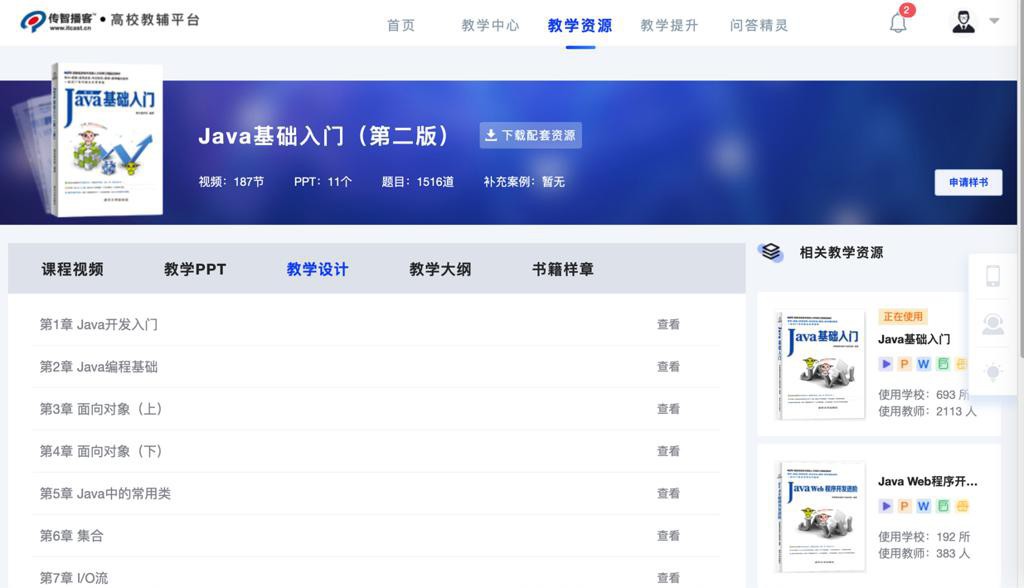Click the Word icon under Java基础入门
This screenshot has width=1024, height=588.
pyautogui.click(x=923, y=364)
